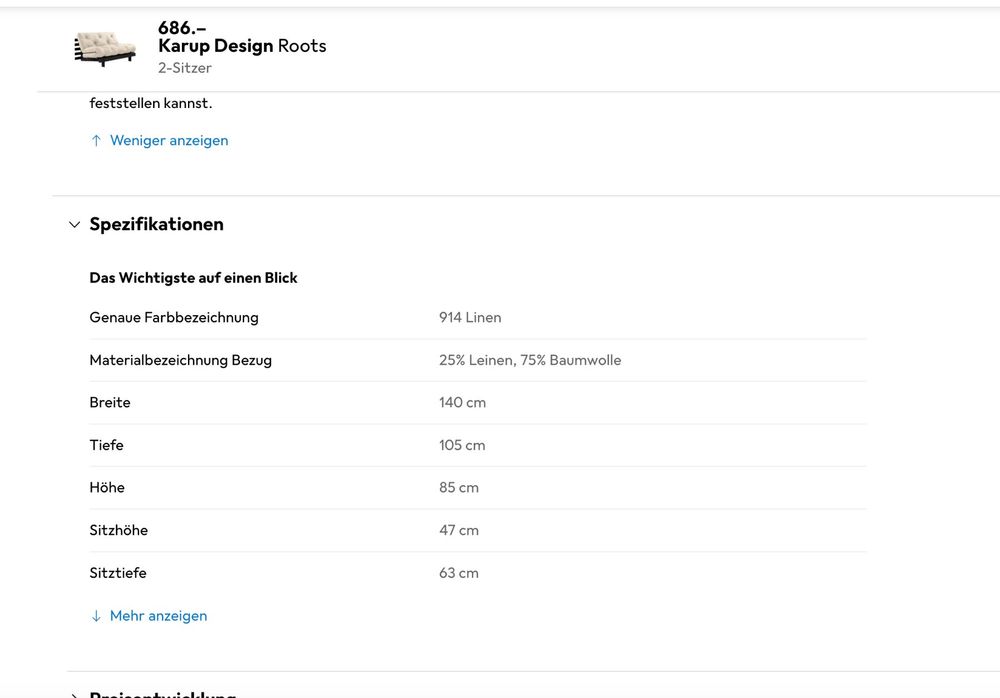Select the 'Genaue Farbbezeichnung' label
Viewport: 1000px width, 698px height.
tap(174, 317)
